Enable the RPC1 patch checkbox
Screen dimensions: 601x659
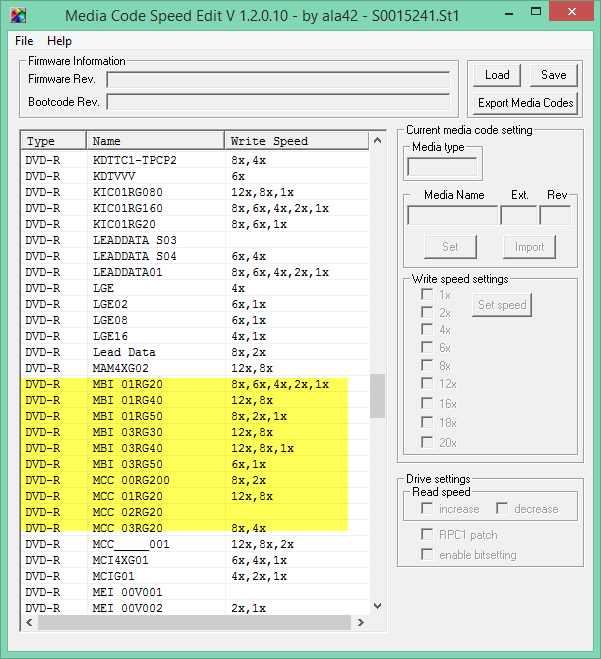click(x=427, y=535)
